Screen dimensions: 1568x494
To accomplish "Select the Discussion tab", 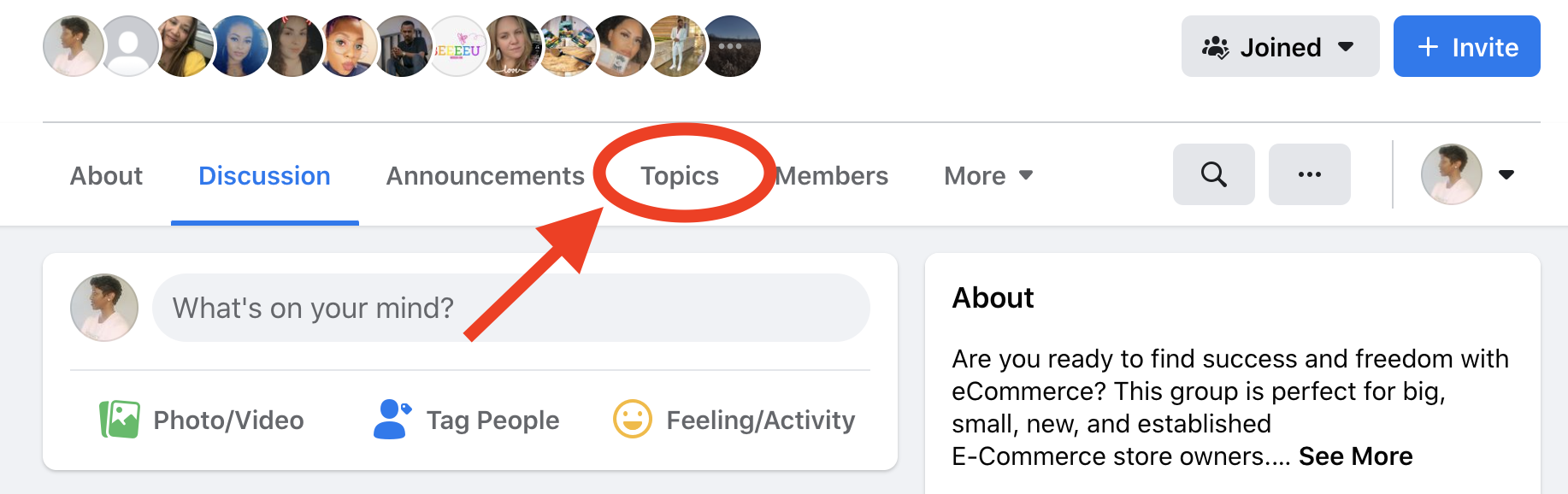I will [x=264, y=175].
